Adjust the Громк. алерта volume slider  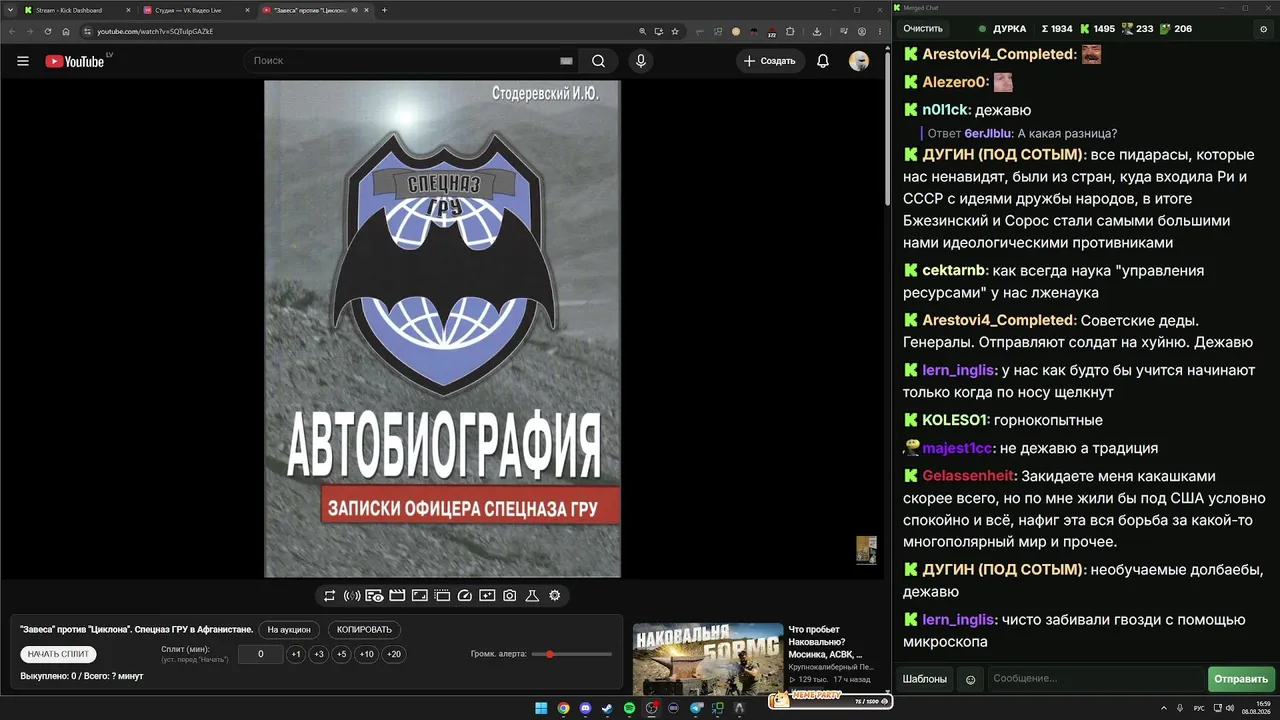tap(572, 654)
